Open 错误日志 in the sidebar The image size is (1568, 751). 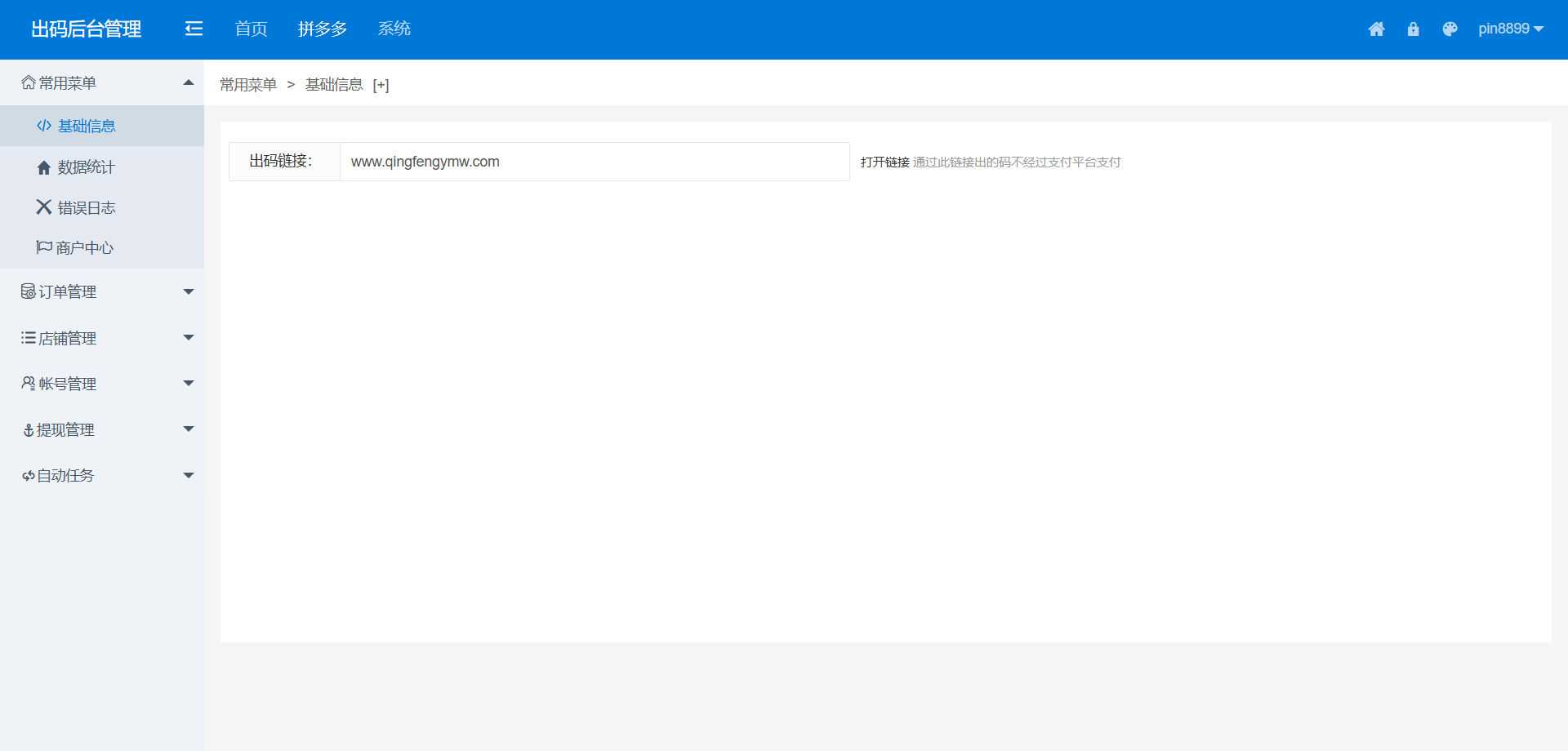tap(86, 208)
